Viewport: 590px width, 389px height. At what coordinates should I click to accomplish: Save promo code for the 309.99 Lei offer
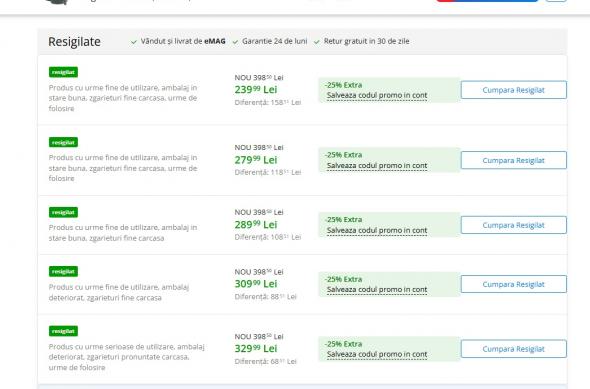pos(377,290)
